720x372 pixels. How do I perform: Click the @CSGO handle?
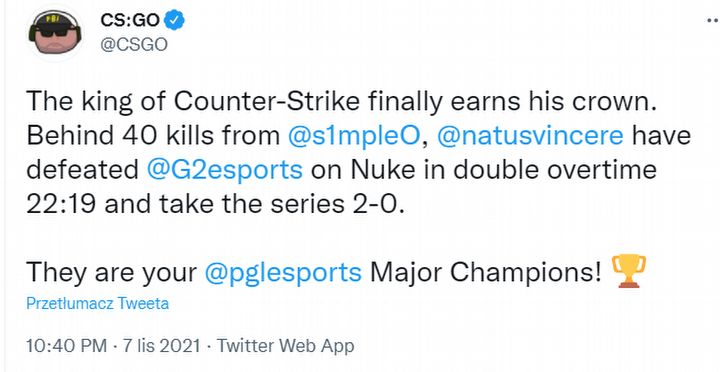[133, 45]
